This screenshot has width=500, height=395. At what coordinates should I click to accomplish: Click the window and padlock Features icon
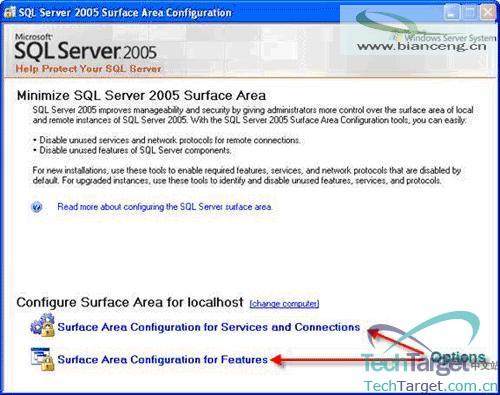click(x=42, y=359)
